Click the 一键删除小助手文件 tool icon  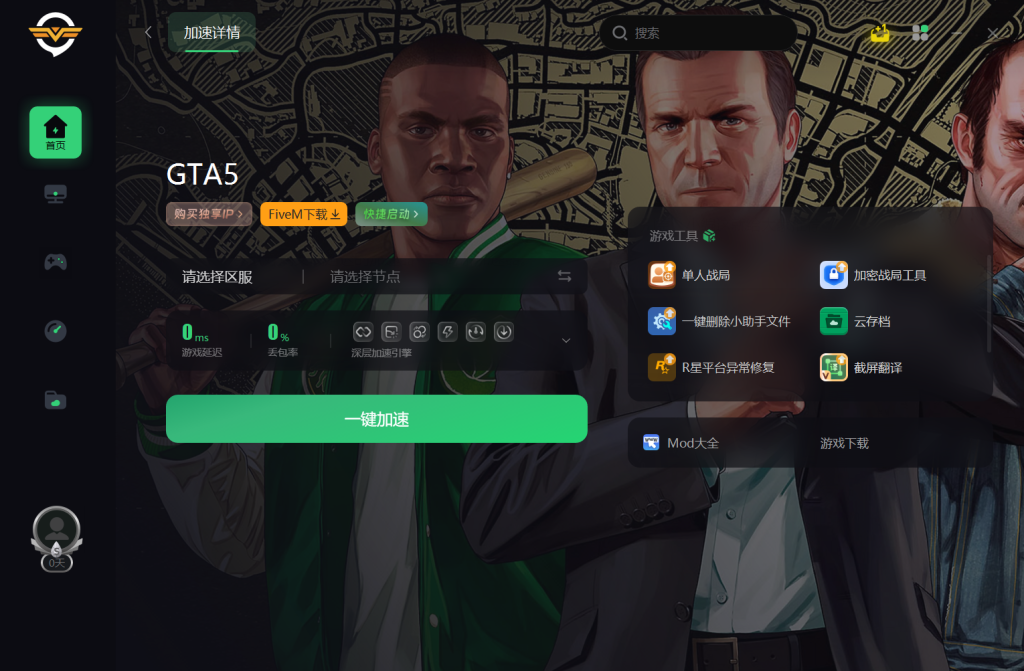[x=662, y=321]
